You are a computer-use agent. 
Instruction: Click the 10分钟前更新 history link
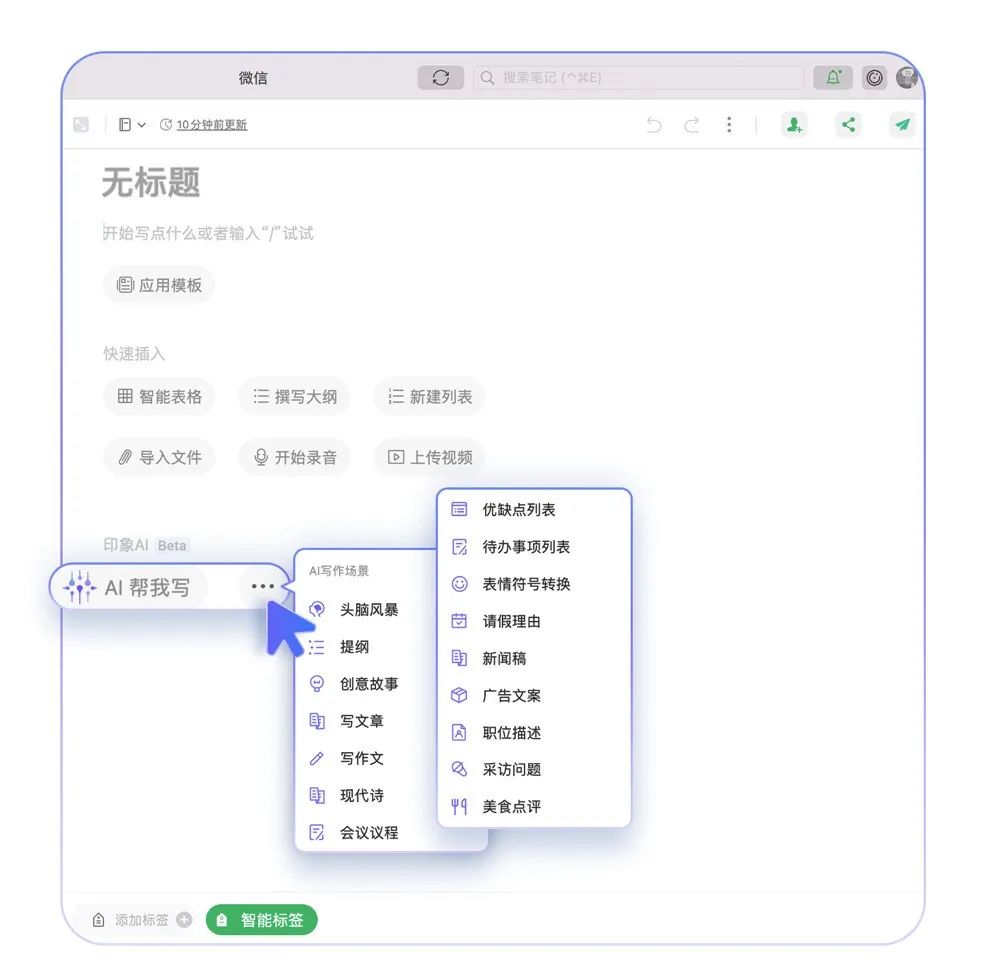[211, 125]
